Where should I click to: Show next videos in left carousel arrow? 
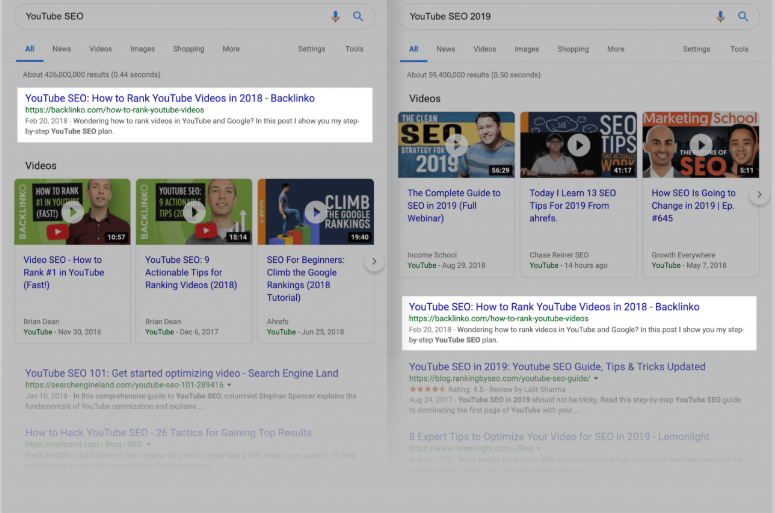[x=374, y=261]
